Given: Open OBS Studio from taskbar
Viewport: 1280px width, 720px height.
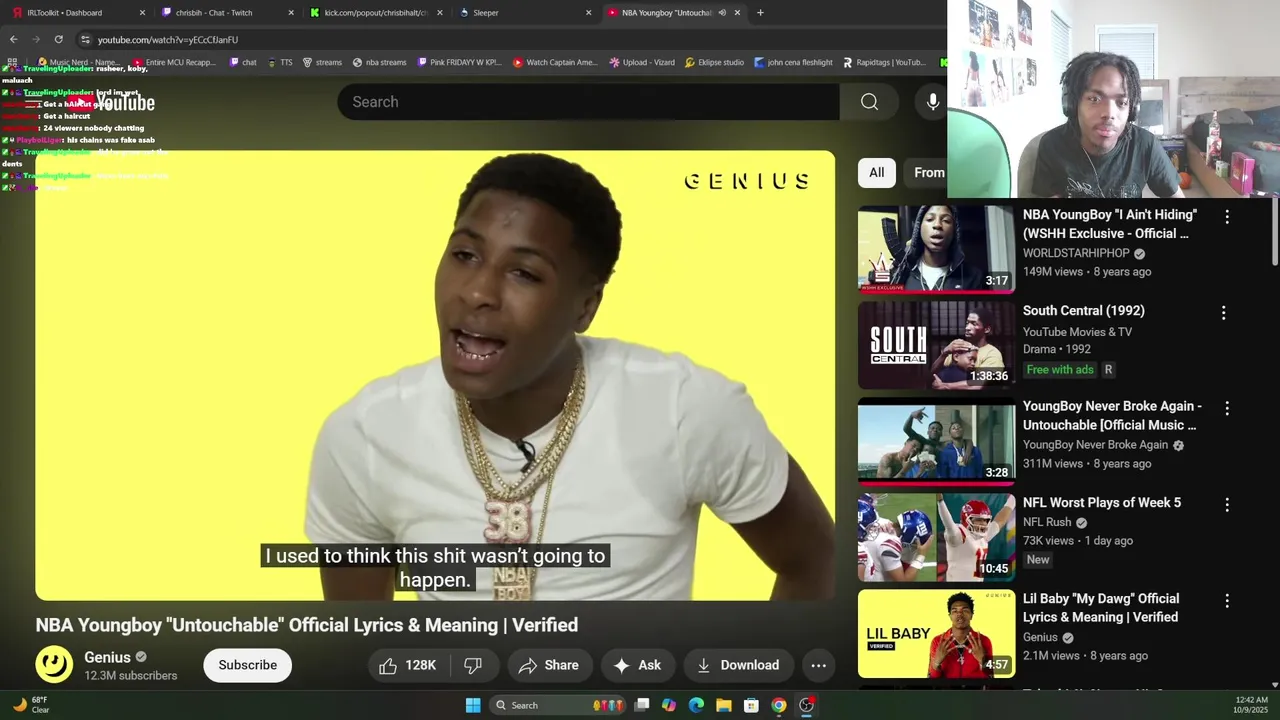Looking at the screenshot, I should click(x=806, y=705).
